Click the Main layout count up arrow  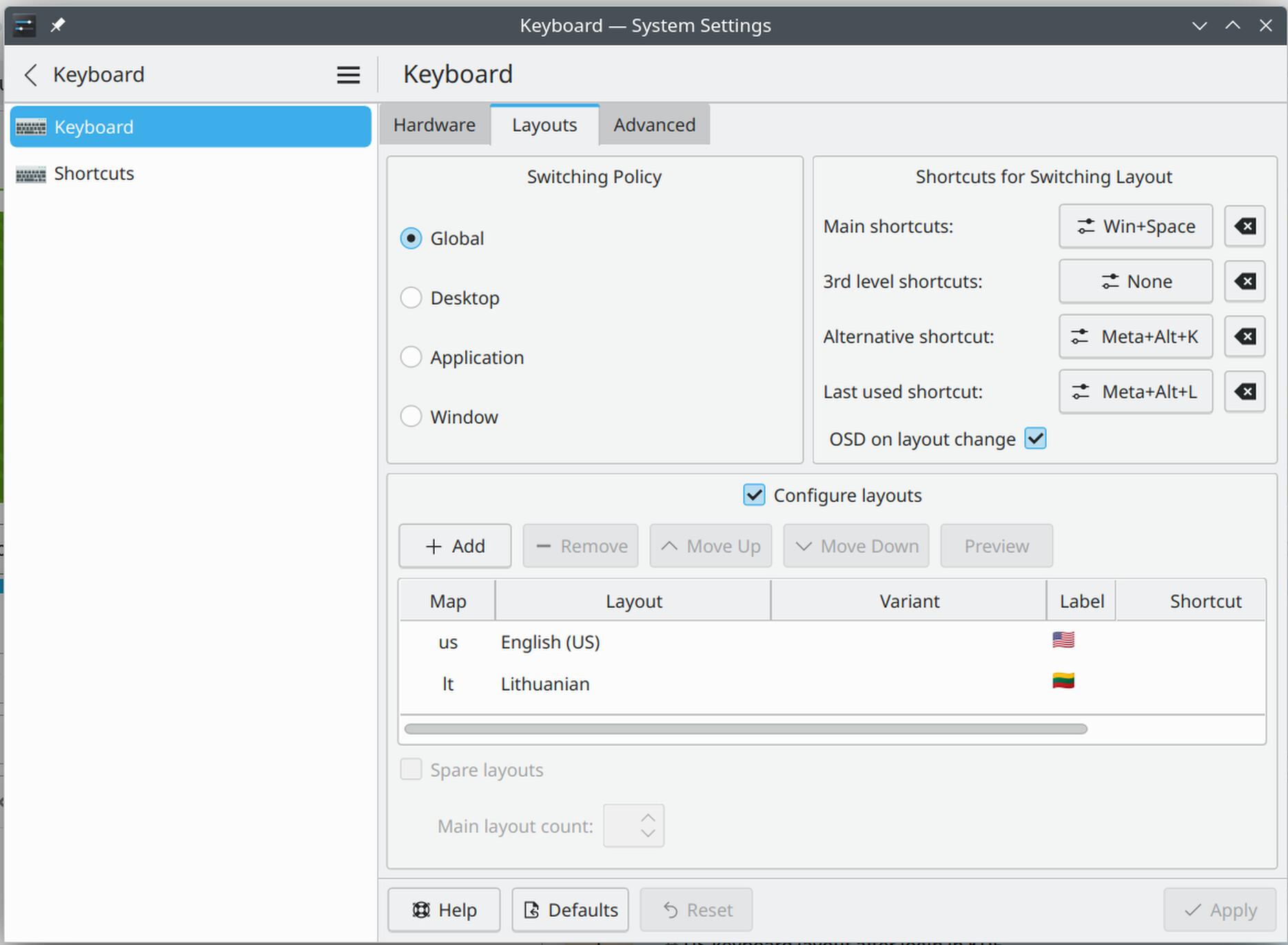[646, 817]
